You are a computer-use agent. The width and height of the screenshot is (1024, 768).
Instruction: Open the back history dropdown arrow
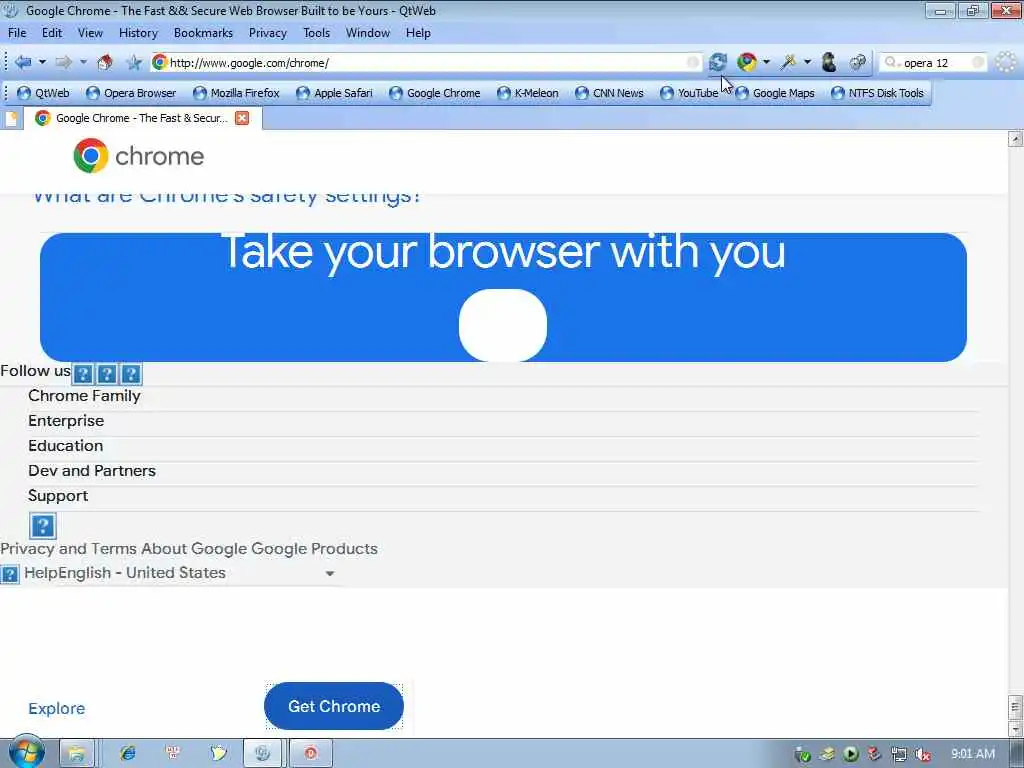coord(42,63)
